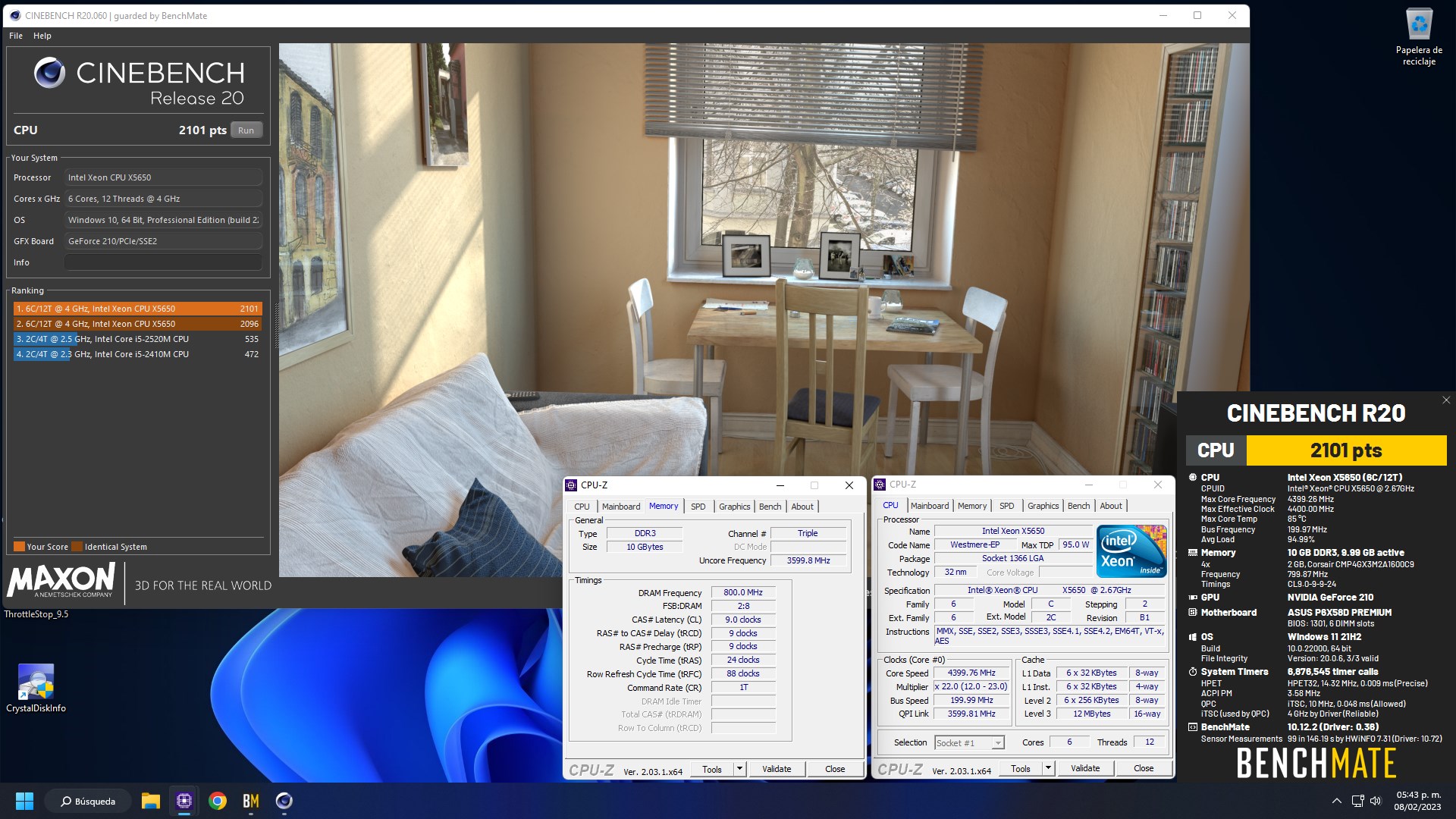Click Tools button in CPU-Z Memory window

(x=712, y=769)
